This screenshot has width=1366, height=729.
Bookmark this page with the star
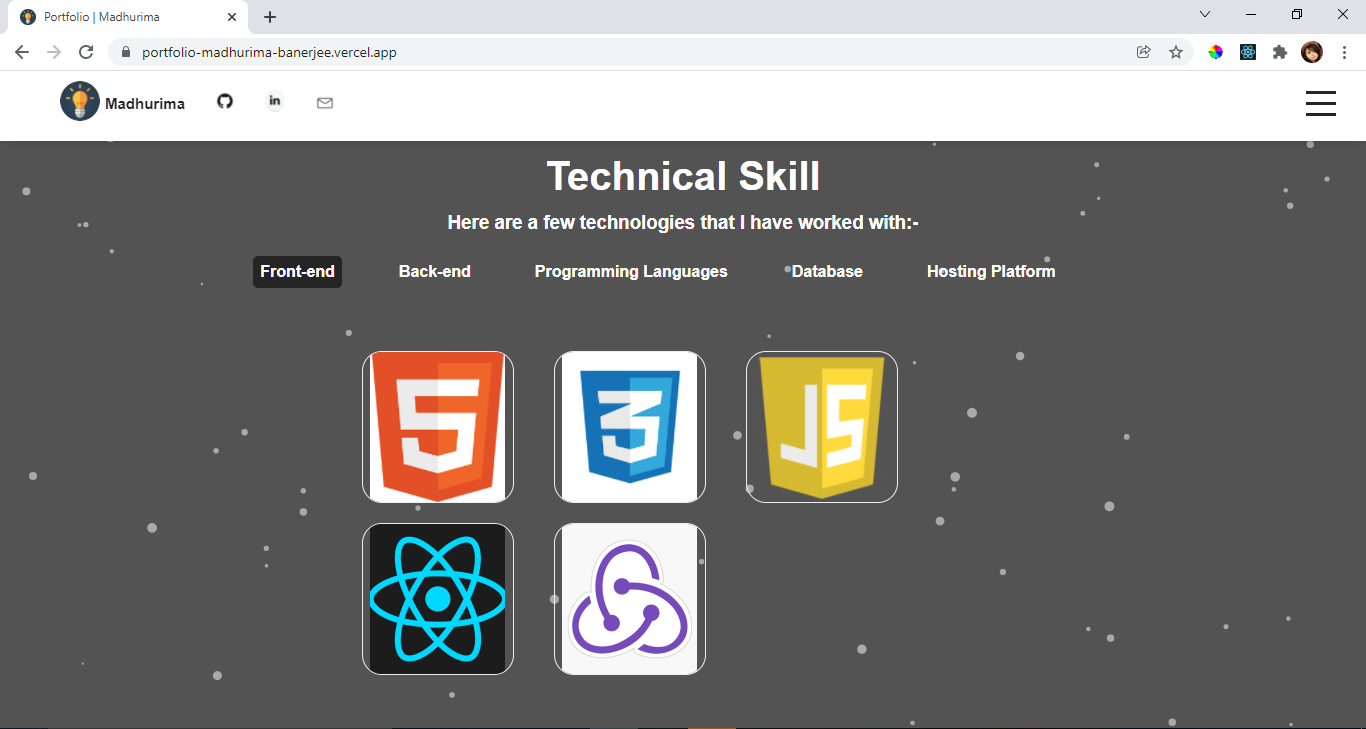[1176, 52]
